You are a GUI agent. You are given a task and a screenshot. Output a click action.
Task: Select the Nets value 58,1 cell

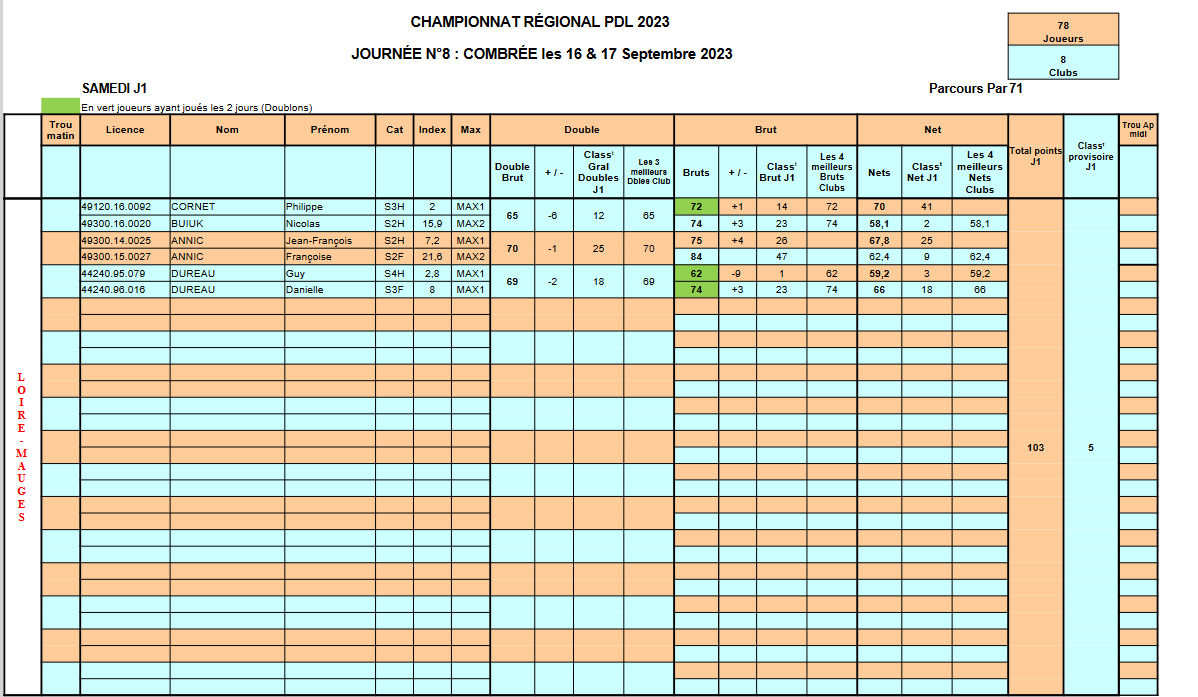pos(879,224)
